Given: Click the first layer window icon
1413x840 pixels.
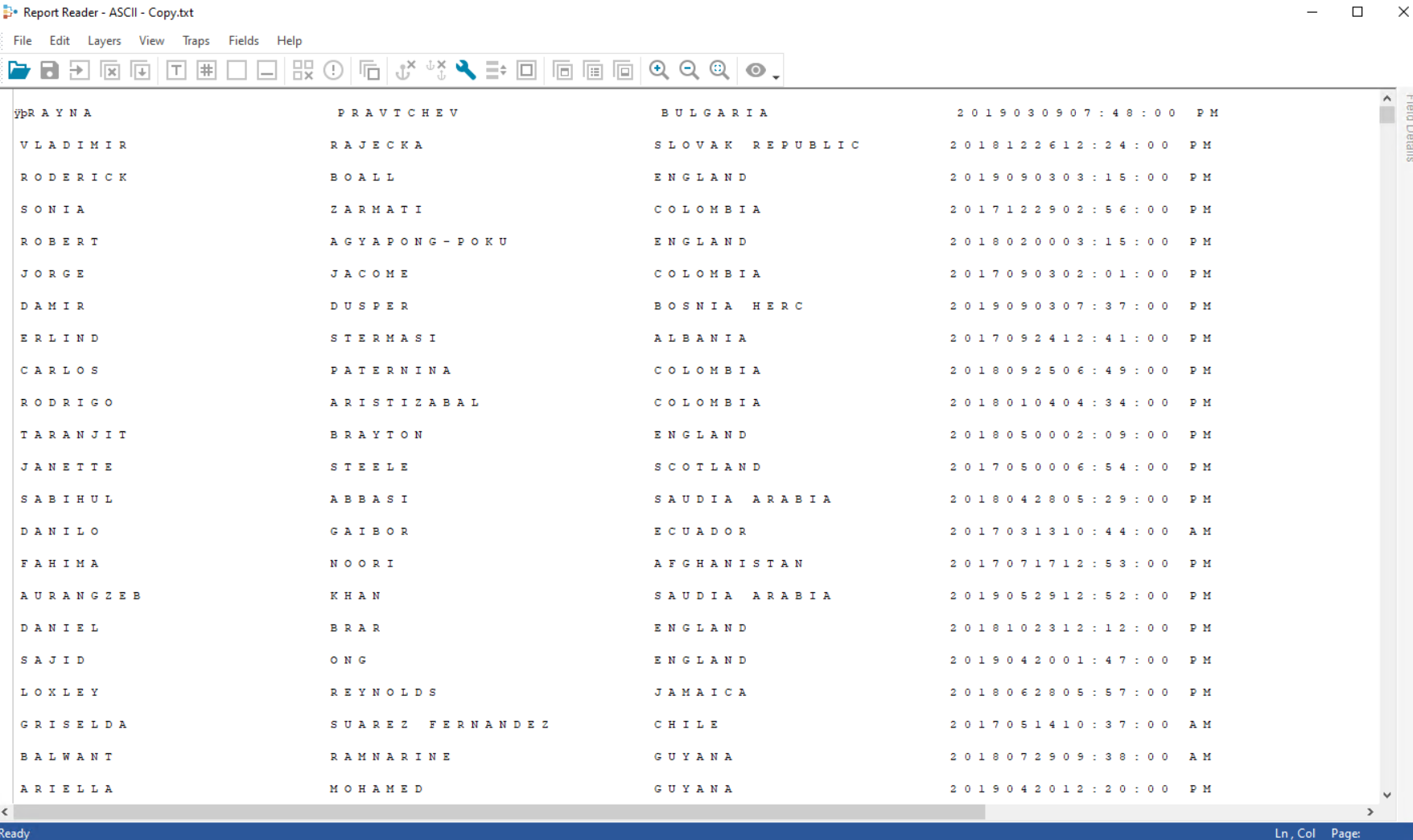Looking at the screenshot, I should click(x=563, y=70).
